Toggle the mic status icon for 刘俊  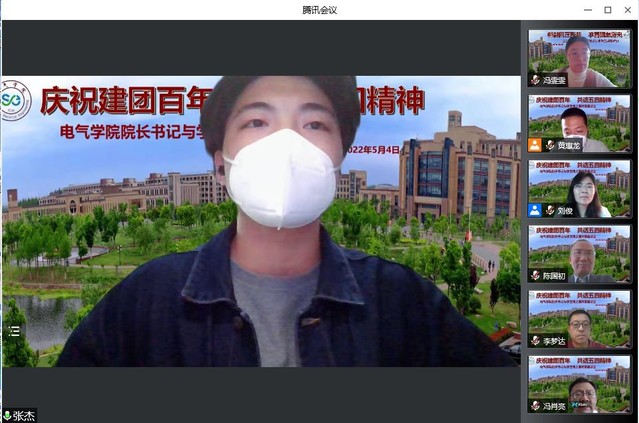point(549,210)
